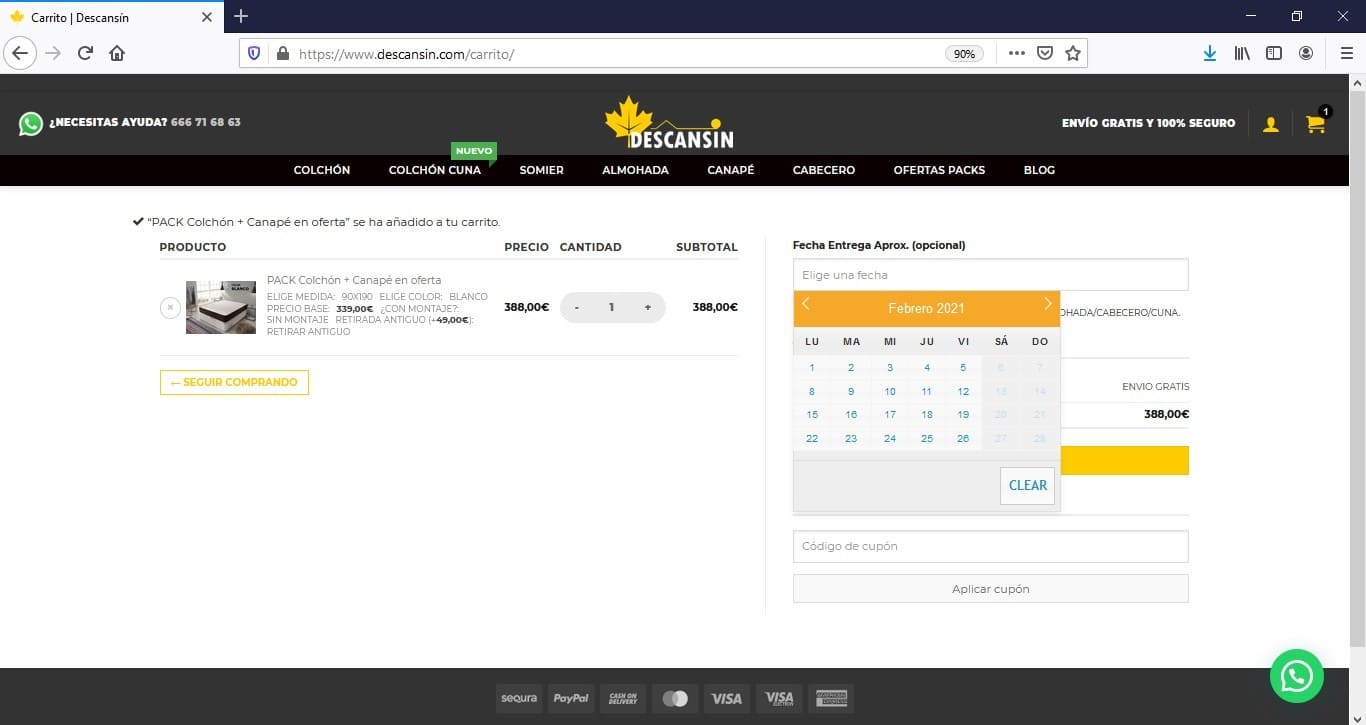This screenshot has width=1366, height=725.
Task: Bookmark this page with the star icon
Action: [x=1073, y=53]
